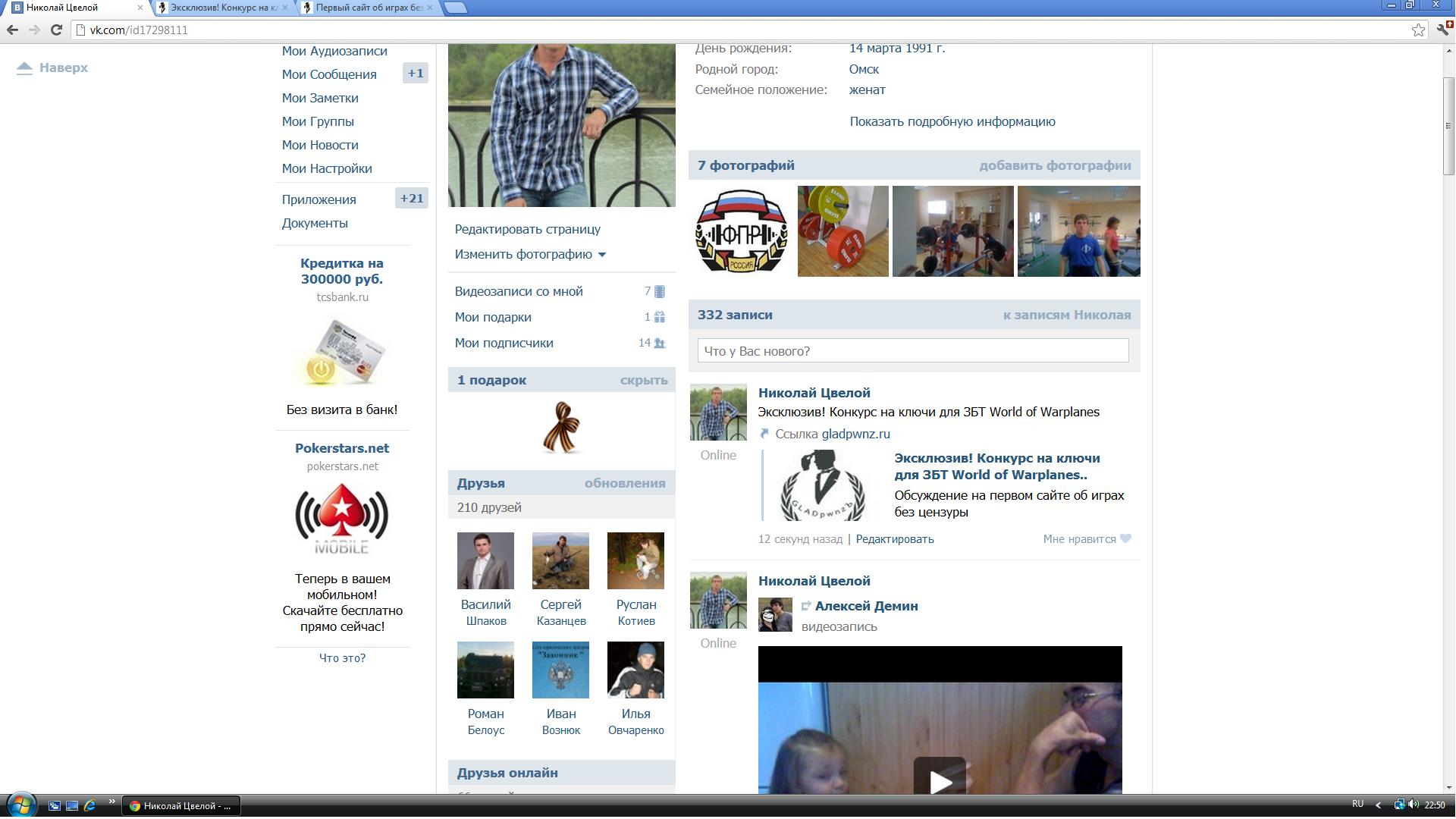Reload the page with refresh icon
1456x819 pixels.
coord(56,30)
